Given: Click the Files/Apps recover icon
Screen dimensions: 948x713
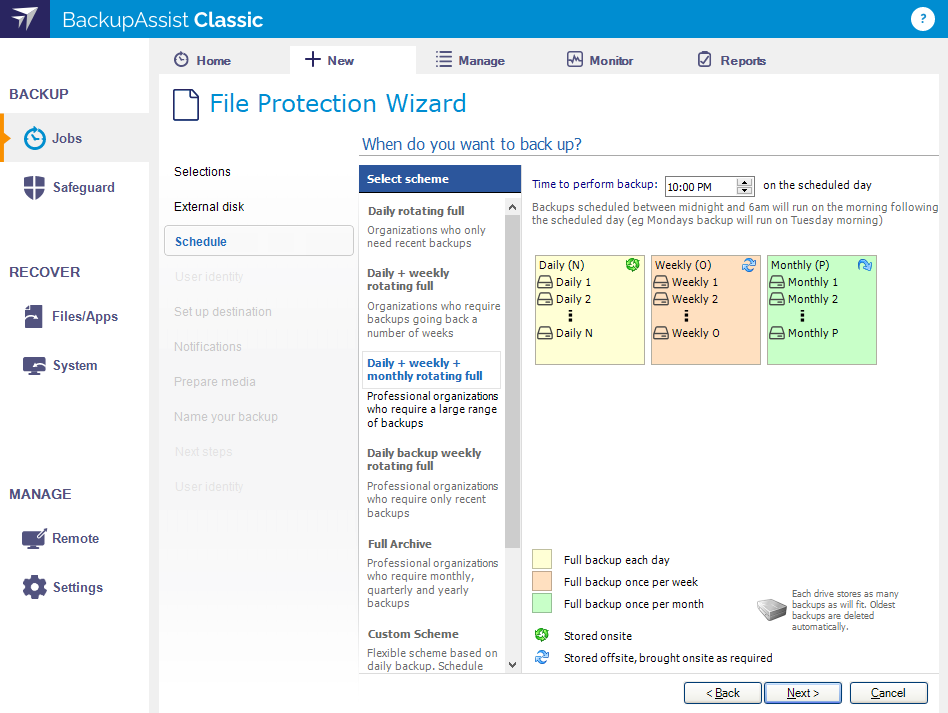Looking at the screenshot, I should tap(33, 316).
